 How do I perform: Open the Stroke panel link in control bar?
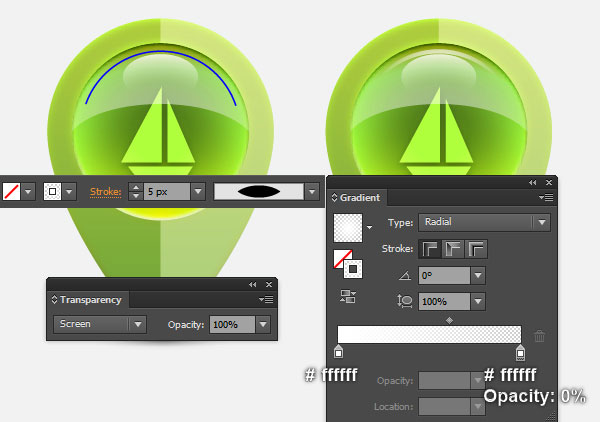106,192
